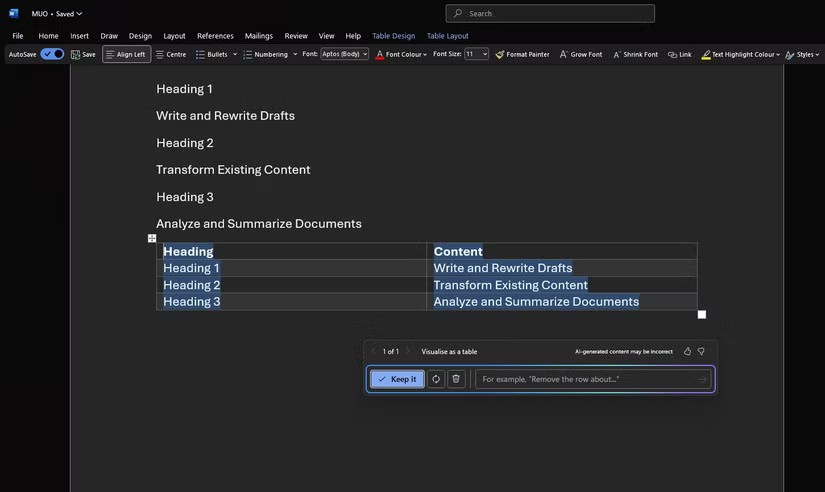The image size is (825, 492).
Task: Open the Font Size dropdown
Action: 477,54
